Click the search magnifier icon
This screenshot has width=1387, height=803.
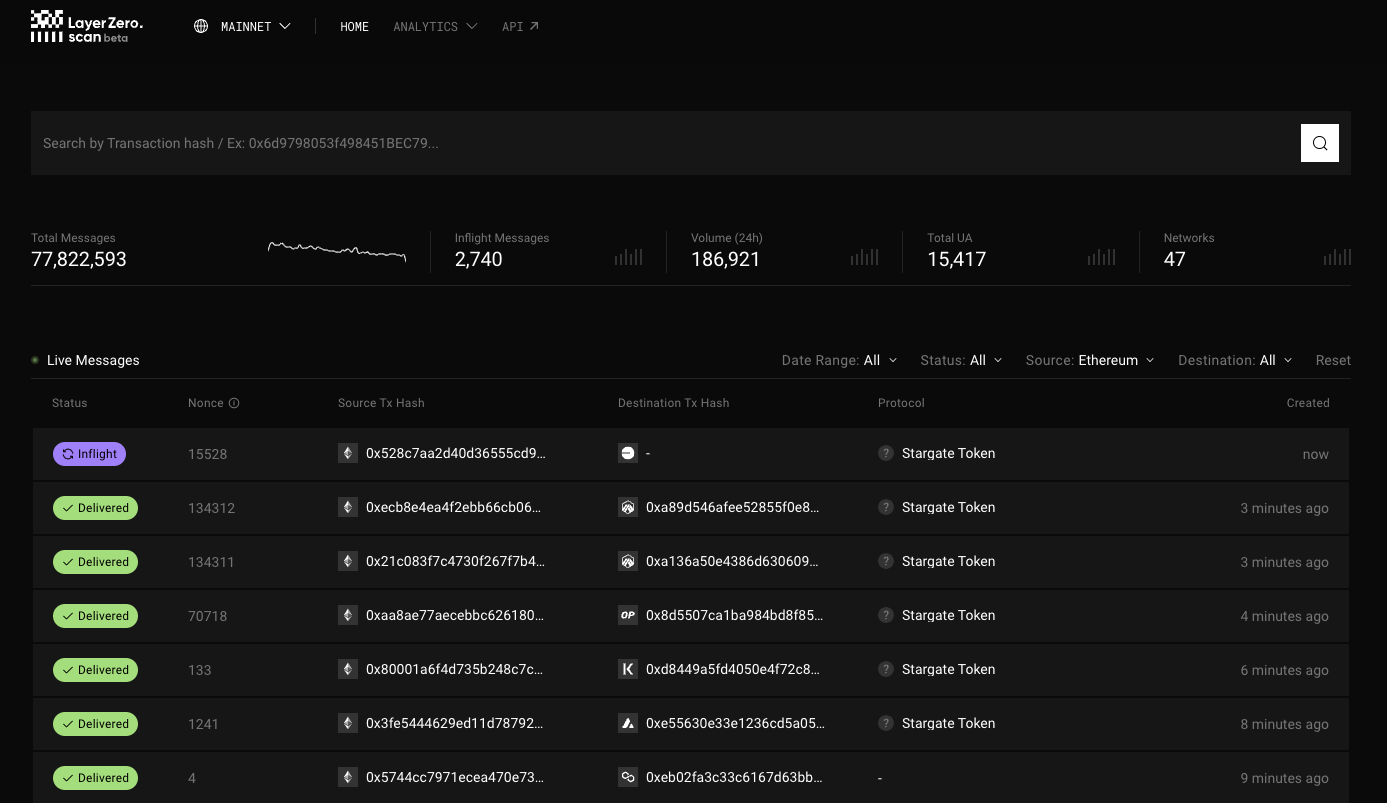coord(1319,142)
